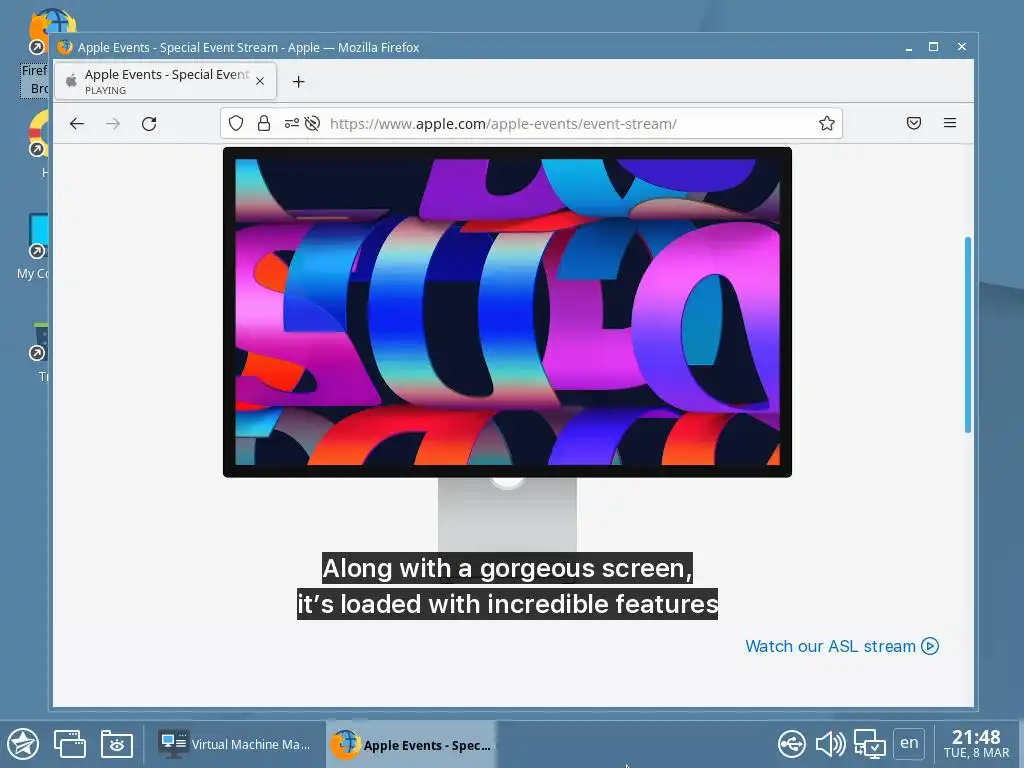Viewport: 1024px width, 768px height.
Task: Switch keyboard layout via the en indicator
Action: (x=909, y=743)
